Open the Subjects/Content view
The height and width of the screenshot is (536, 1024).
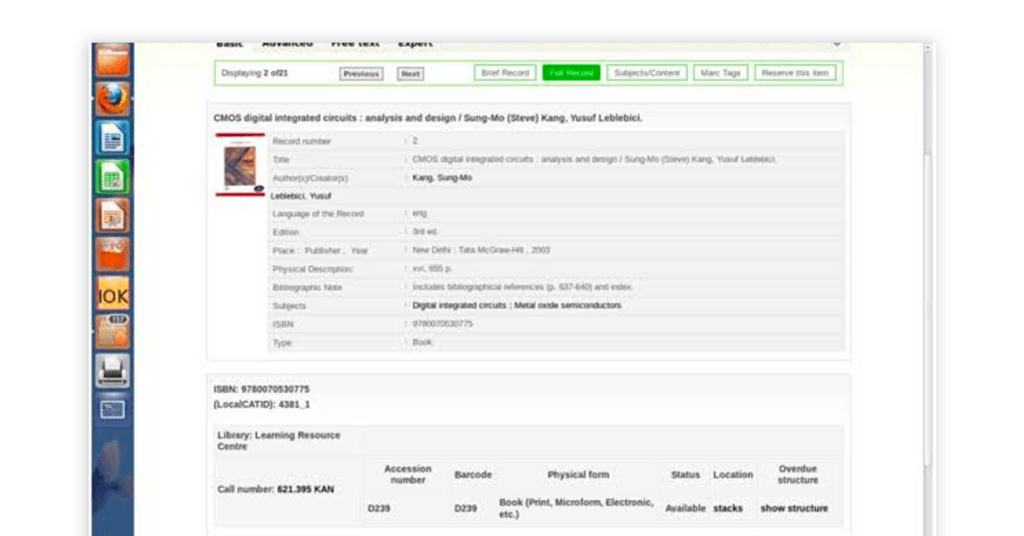tap(647, 72)
